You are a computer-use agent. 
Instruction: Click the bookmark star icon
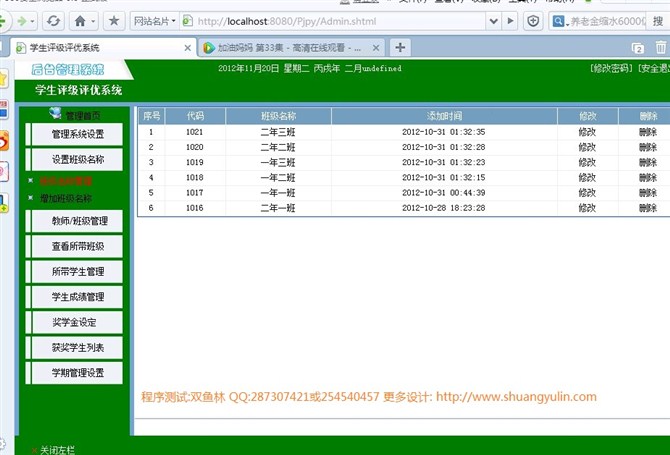pos(114,21)
